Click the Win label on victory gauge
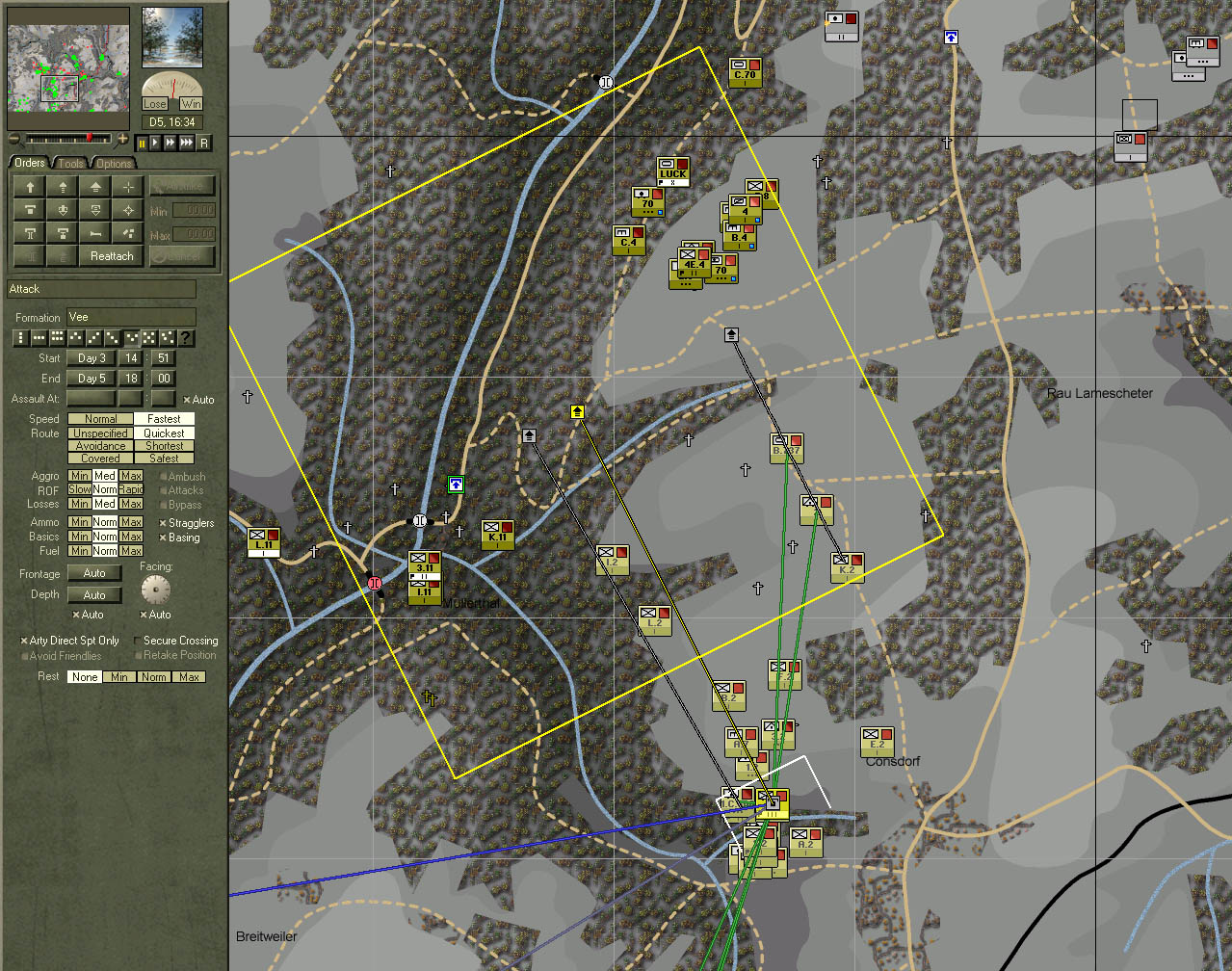This screenshot has width=1232, height=971. point(191,104)
